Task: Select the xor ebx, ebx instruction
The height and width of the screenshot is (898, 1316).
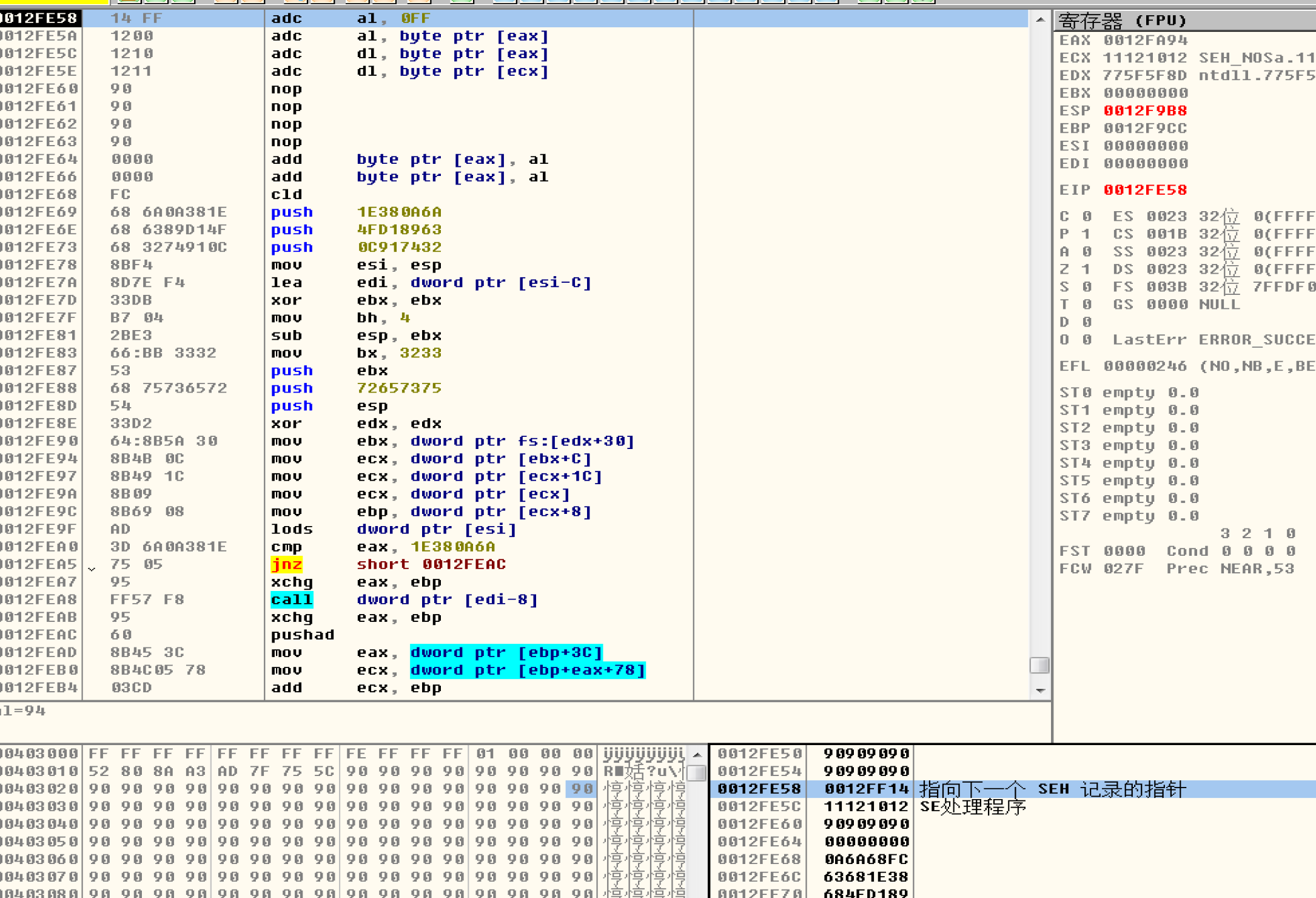Action: (x=356, y=300)
